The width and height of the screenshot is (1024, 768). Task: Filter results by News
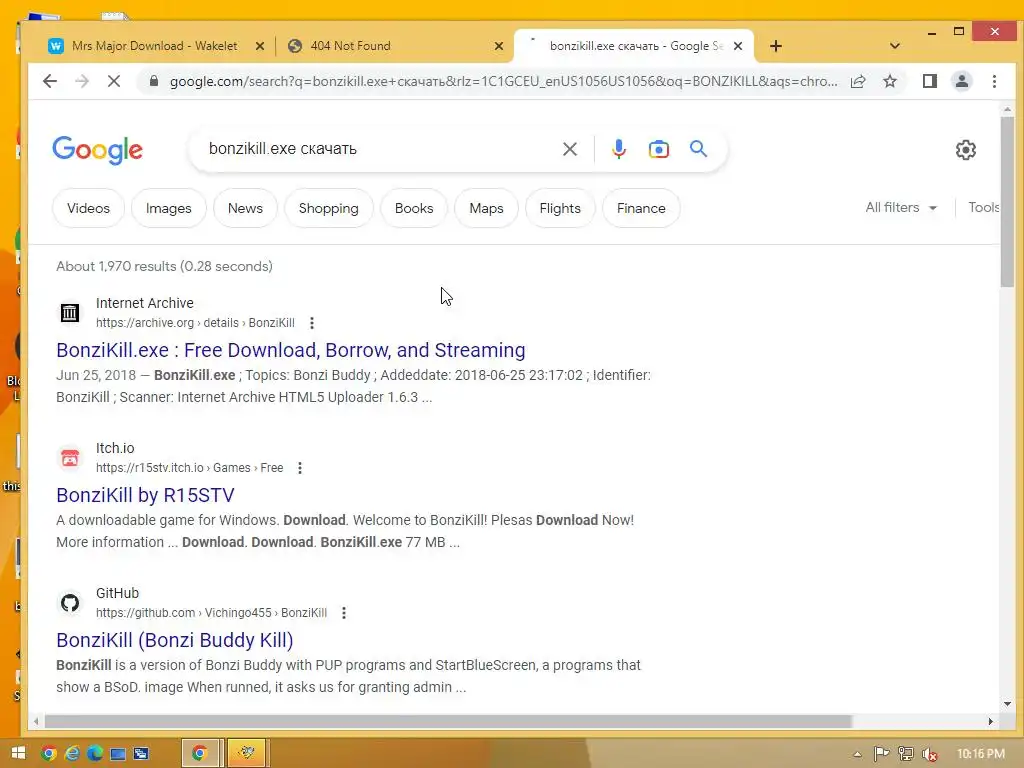click(x=245, y=208)
